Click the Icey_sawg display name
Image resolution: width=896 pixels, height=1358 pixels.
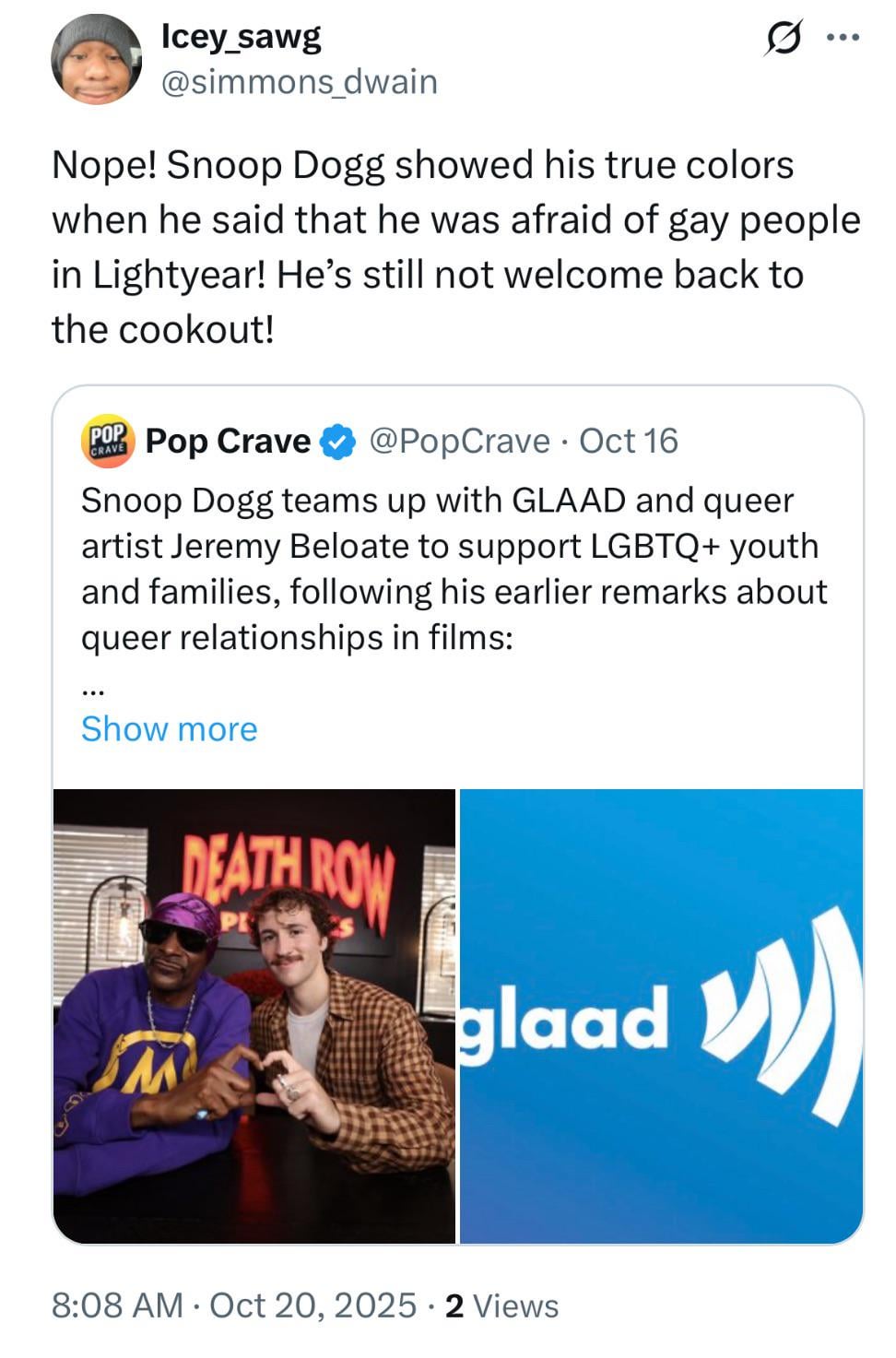[242, 36]
